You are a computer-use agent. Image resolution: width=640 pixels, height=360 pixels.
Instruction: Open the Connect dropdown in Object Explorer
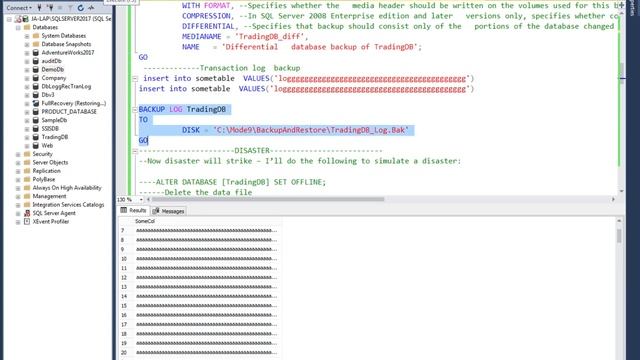click(19, 8)
